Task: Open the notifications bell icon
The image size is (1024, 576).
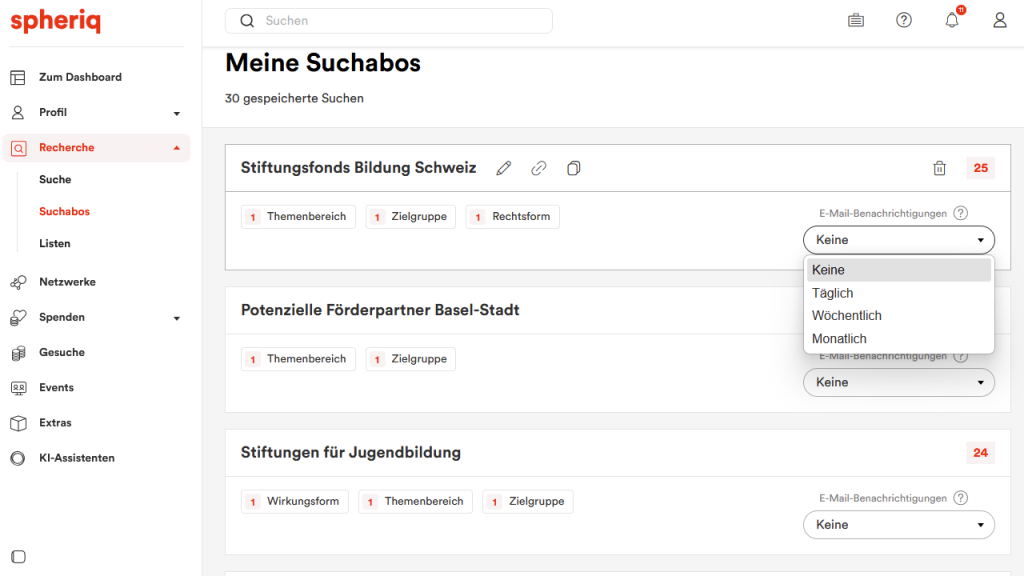Action: click(952, 20)
